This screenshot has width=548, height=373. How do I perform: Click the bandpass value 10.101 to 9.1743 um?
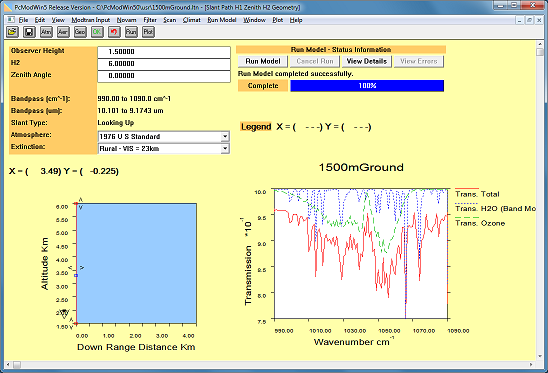tap(130, 110)
